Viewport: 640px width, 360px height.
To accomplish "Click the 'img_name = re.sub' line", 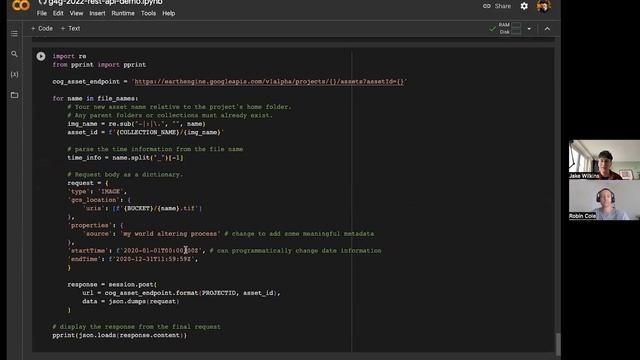I will pos(136,124).
